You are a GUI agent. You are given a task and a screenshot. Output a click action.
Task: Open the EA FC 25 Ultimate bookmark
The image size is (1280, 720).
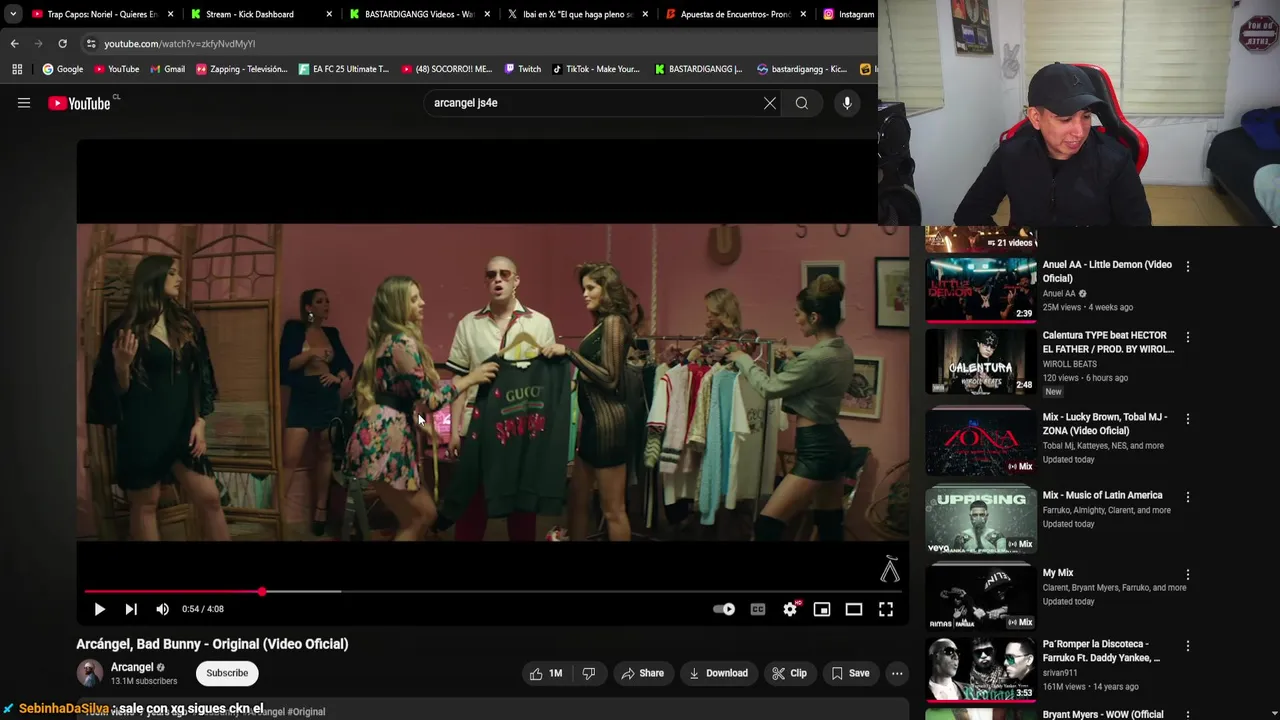(344, 69)
